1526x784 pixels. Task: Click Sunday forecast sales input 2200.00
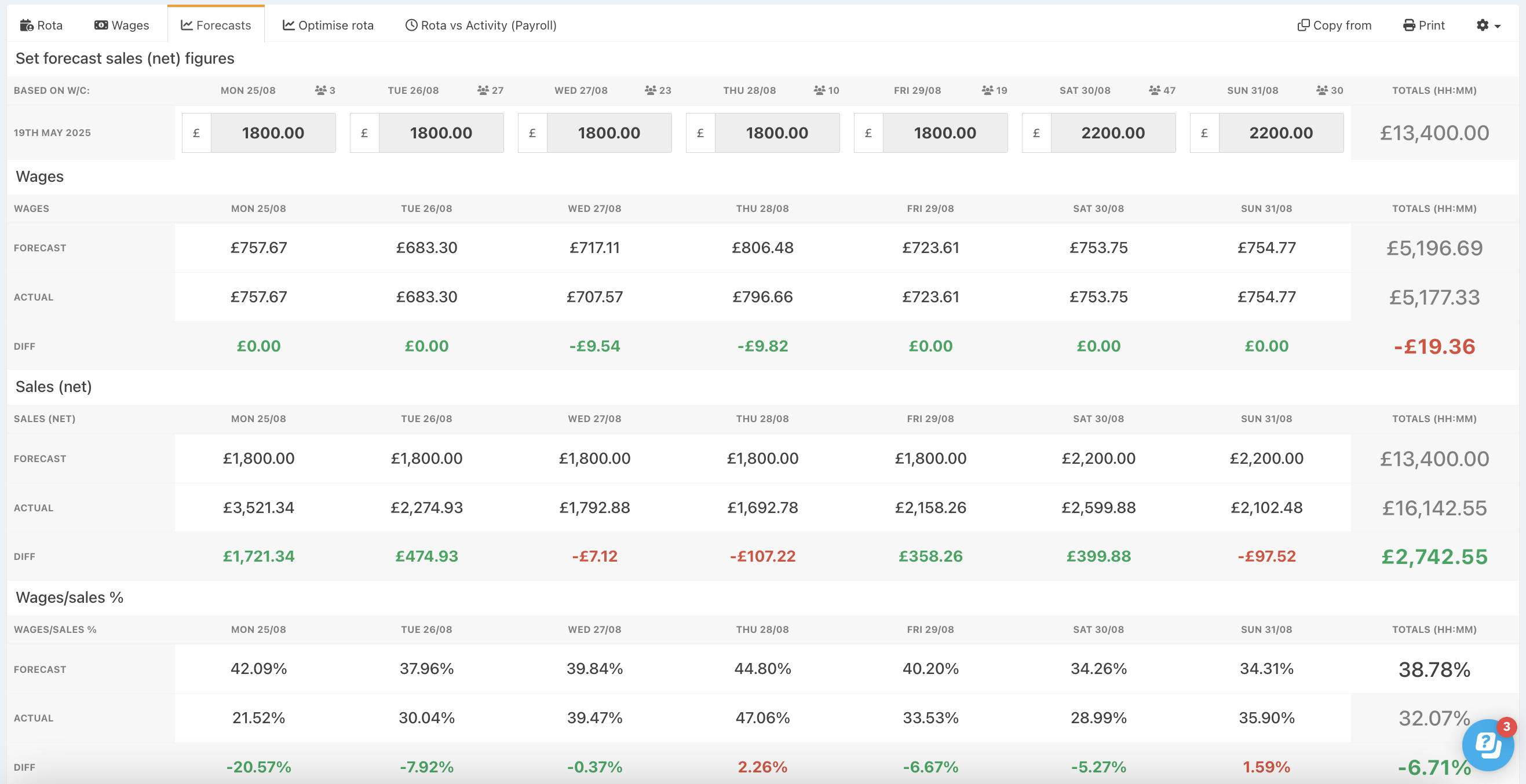point(1282,133)
